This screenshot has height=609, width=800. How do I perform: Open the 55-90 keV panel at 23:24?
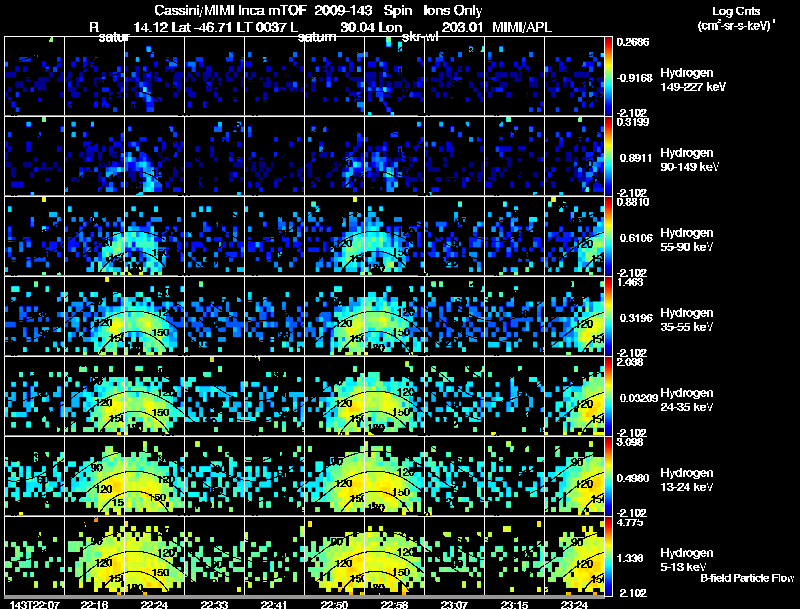(574, 236)
